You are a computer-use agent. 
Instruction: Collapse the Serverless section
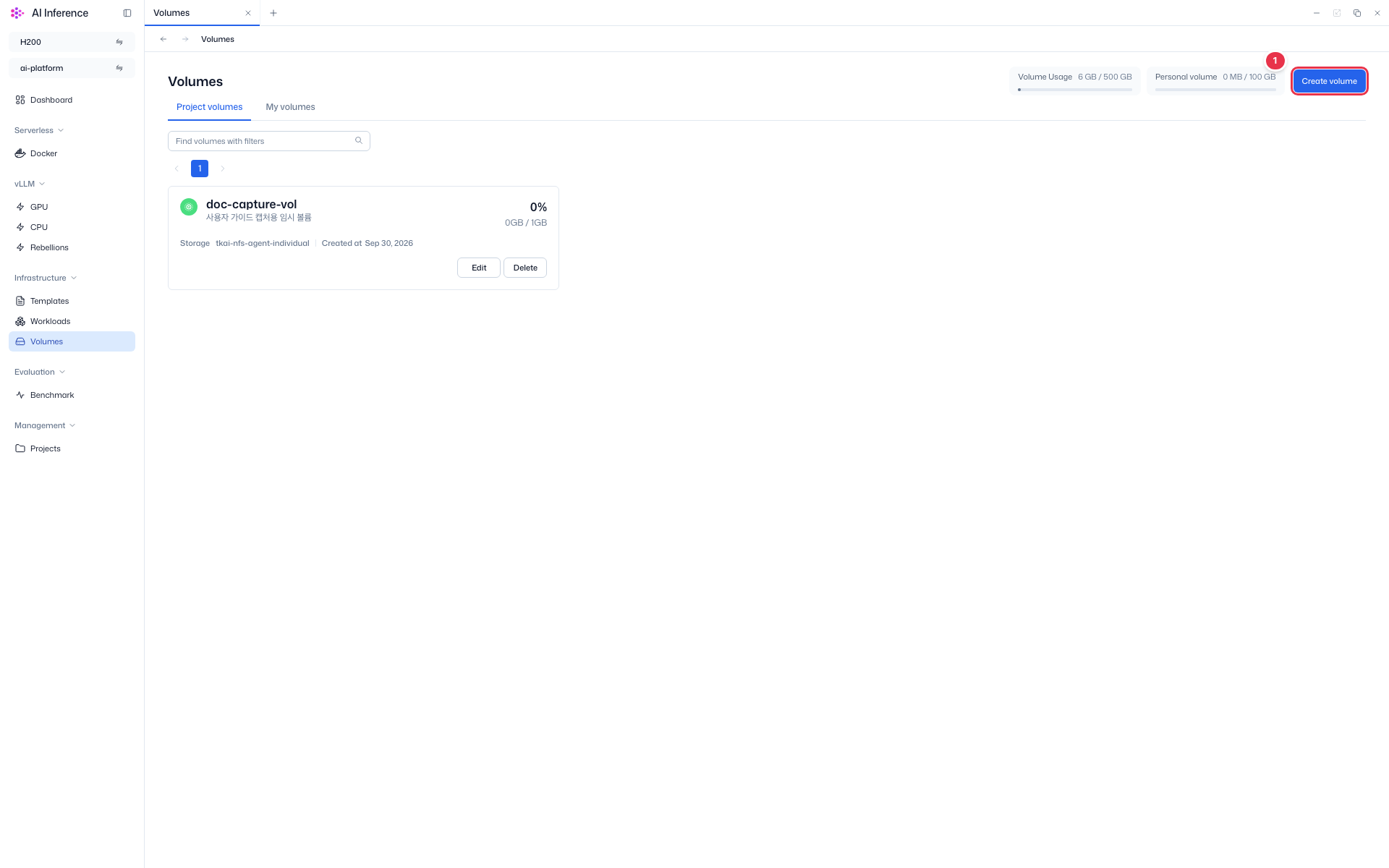coord(39,130)
